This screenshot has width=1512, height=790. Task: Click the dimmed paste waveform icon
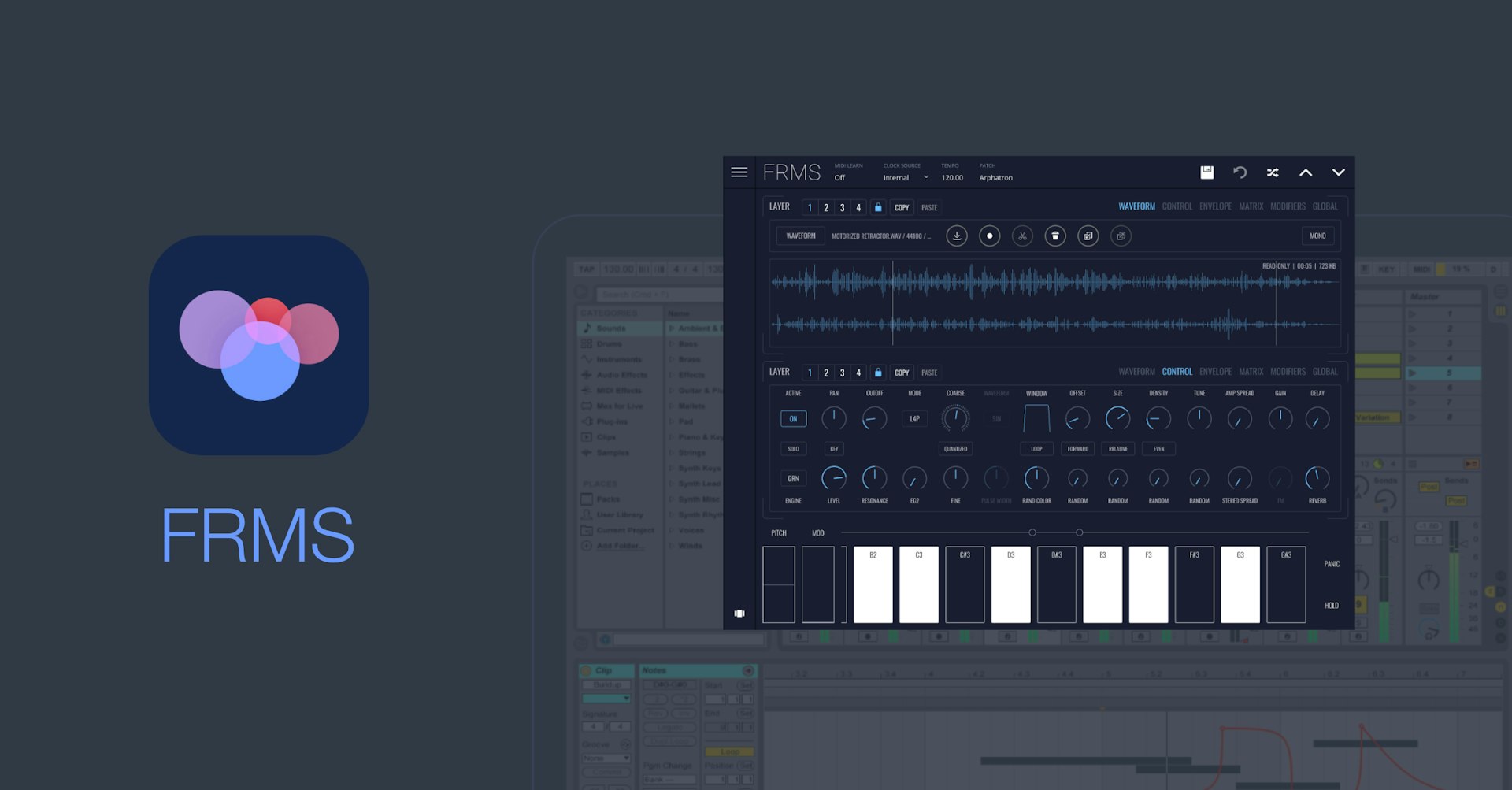[x=1121, y=236]
